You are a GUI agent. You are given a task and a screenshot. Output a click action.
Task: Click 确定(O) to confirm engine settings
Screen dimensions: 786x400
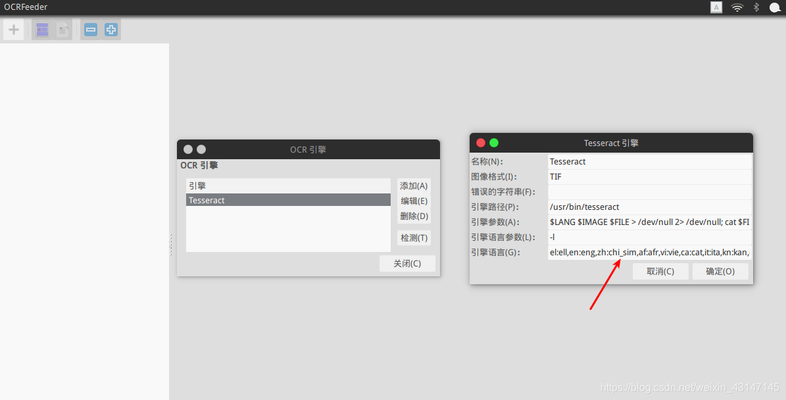tap(720, 271)
